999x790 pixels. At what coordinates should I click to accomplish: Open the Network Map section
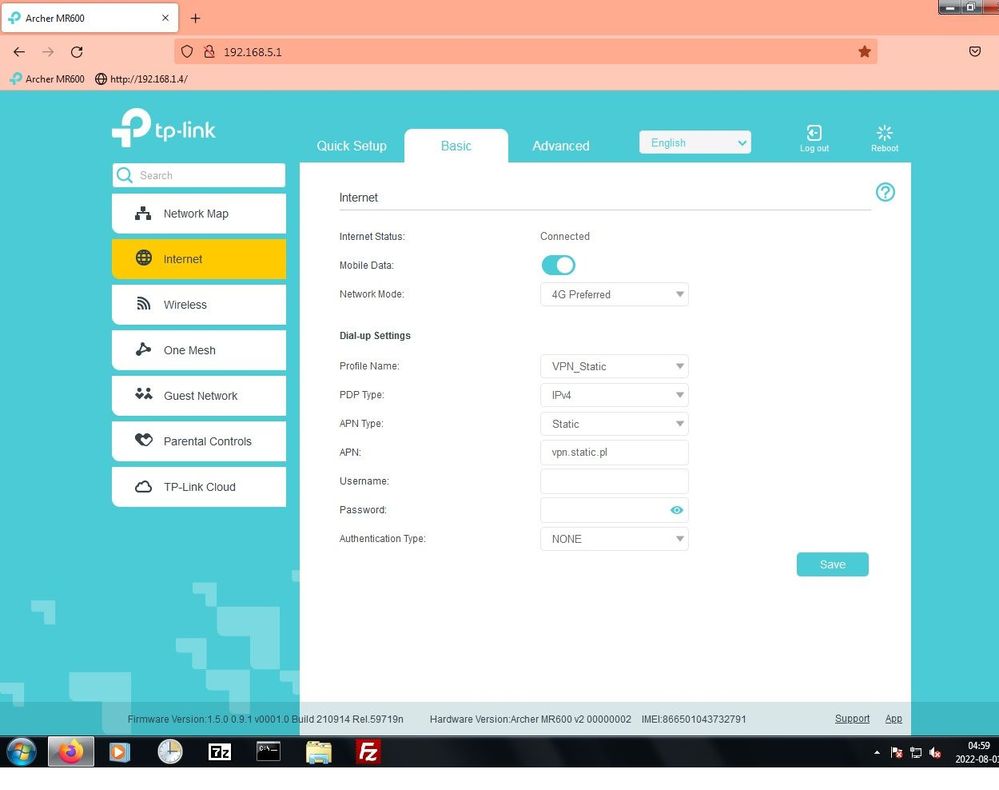point(197,213)
